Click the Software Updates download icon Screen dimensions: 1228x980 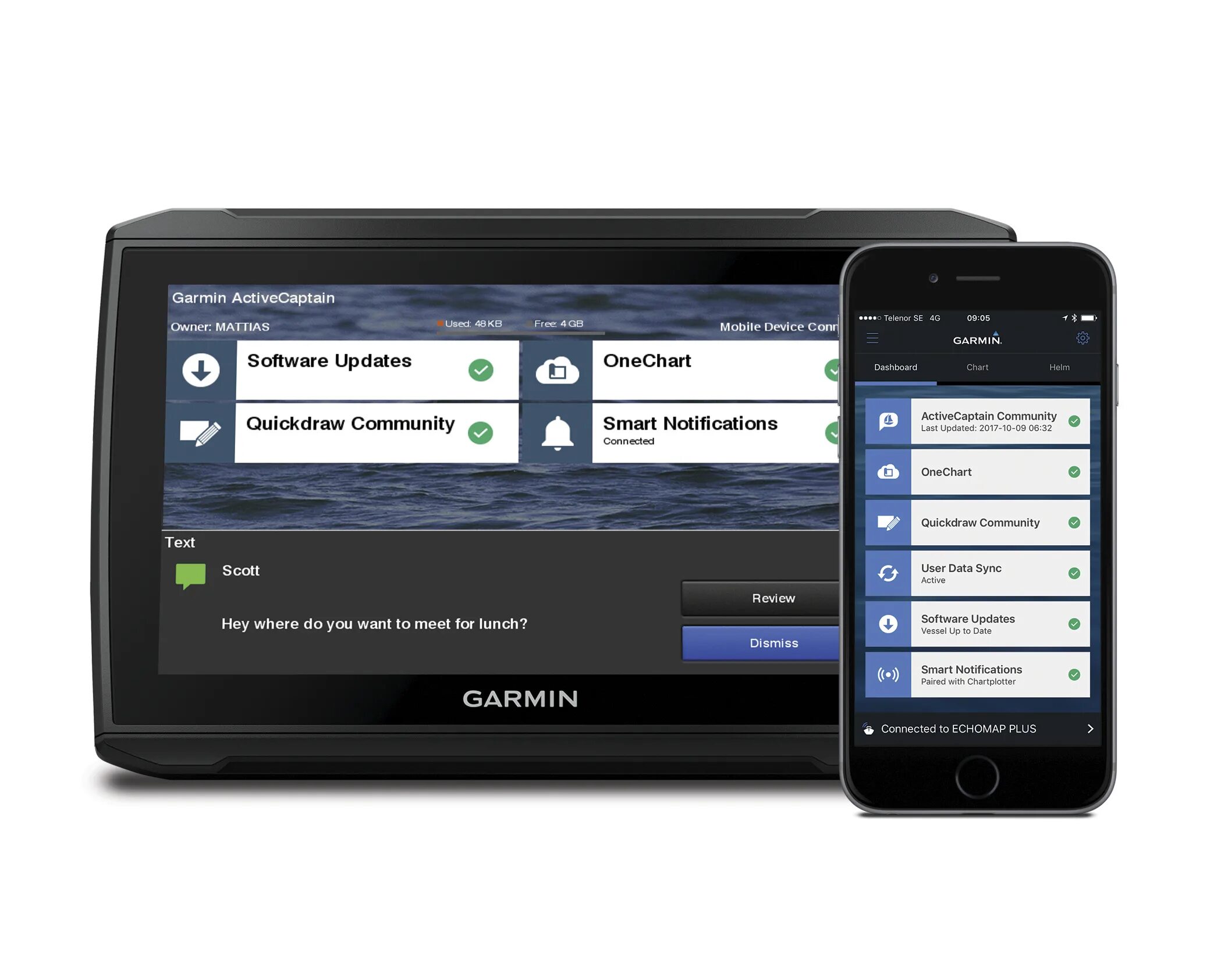point(200,373)
